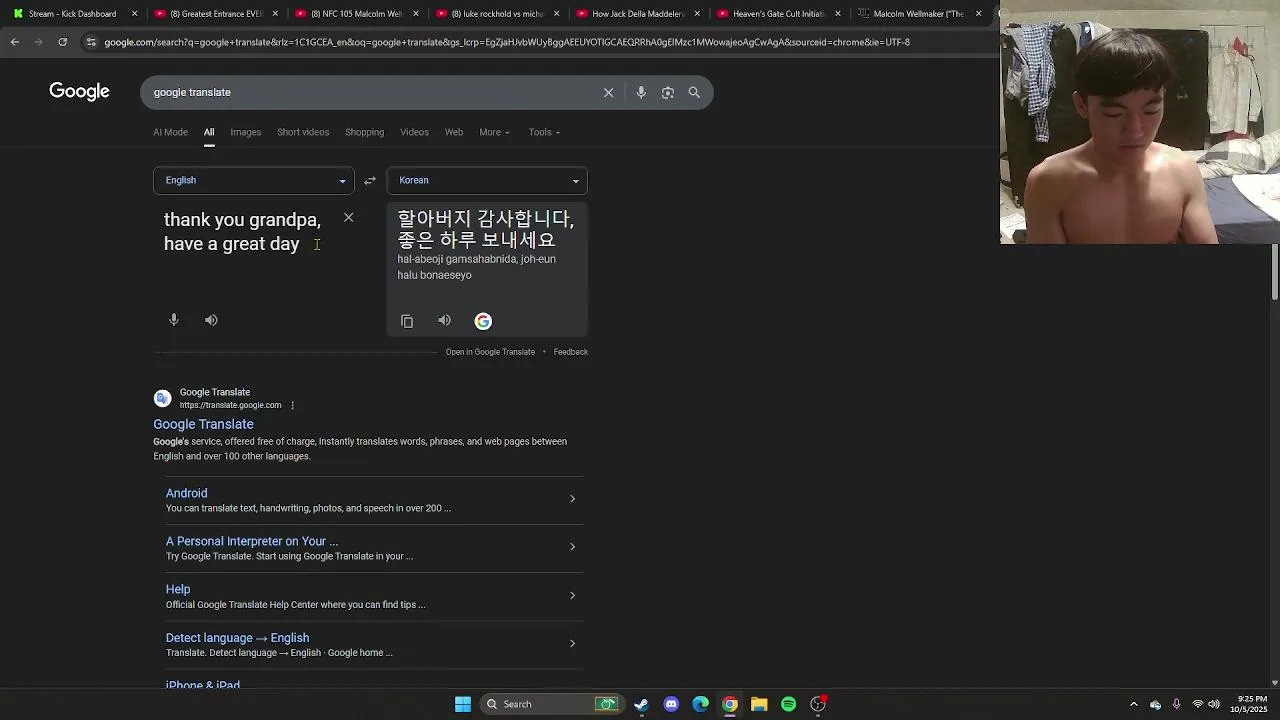Viewport: 1280px width, 720px height.
Task: Open search by image camera icon
Action: (x=668, y=92)
